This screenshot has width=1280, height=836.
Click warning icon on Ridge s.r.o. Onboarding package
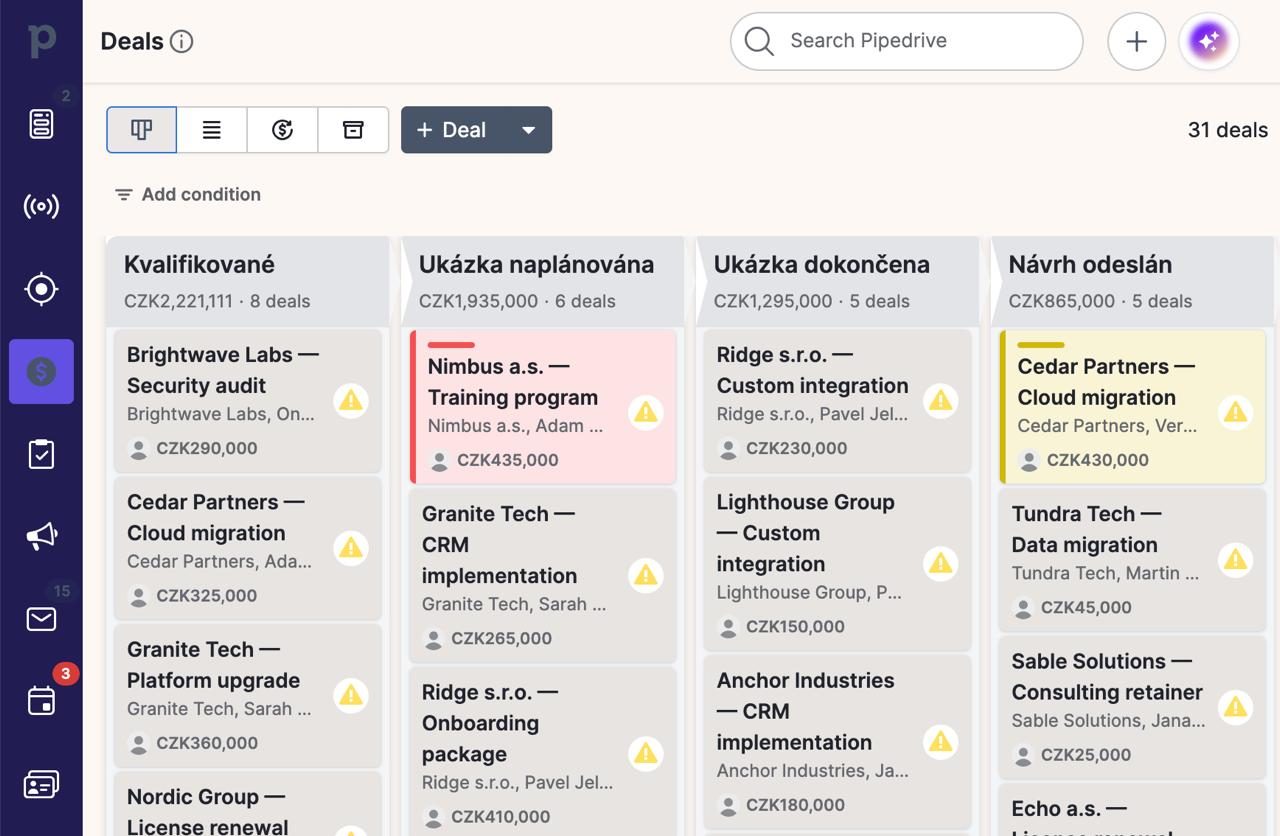pos(646,754)
